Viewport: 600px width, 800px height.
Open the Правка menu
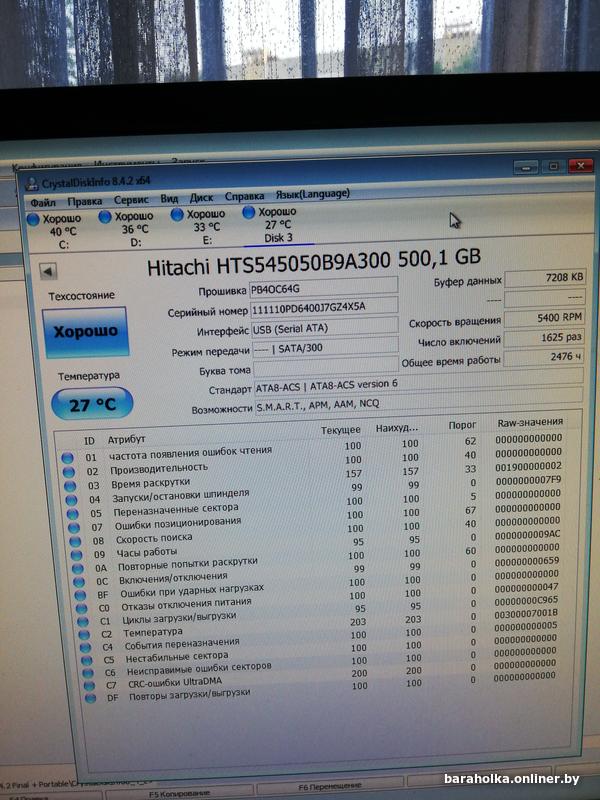tap(84, 202)
